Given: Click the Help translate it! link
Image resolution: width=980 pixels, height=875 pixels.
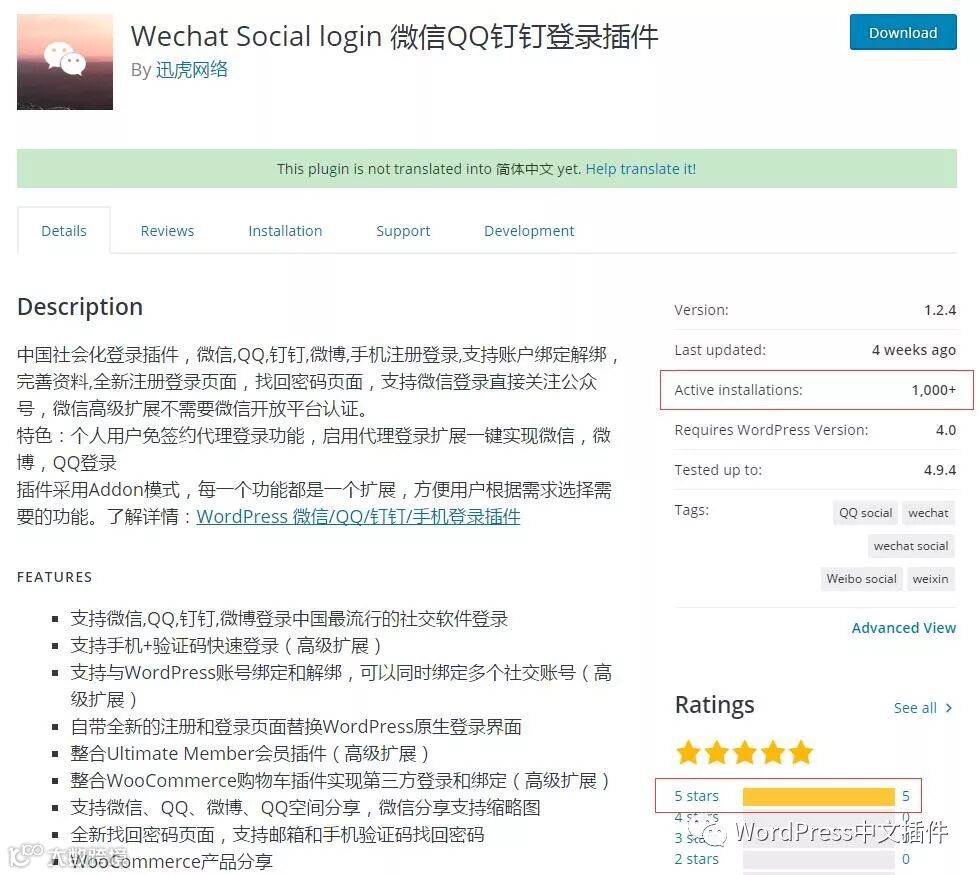Looking at the screenshot, I should coord(641,169).
